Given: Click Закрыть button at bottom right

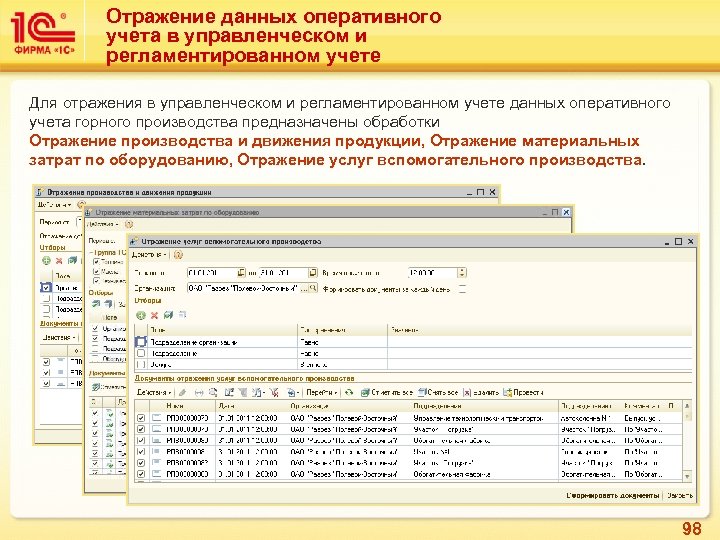Looking at the screenshot, I should (x=680, y=495).
